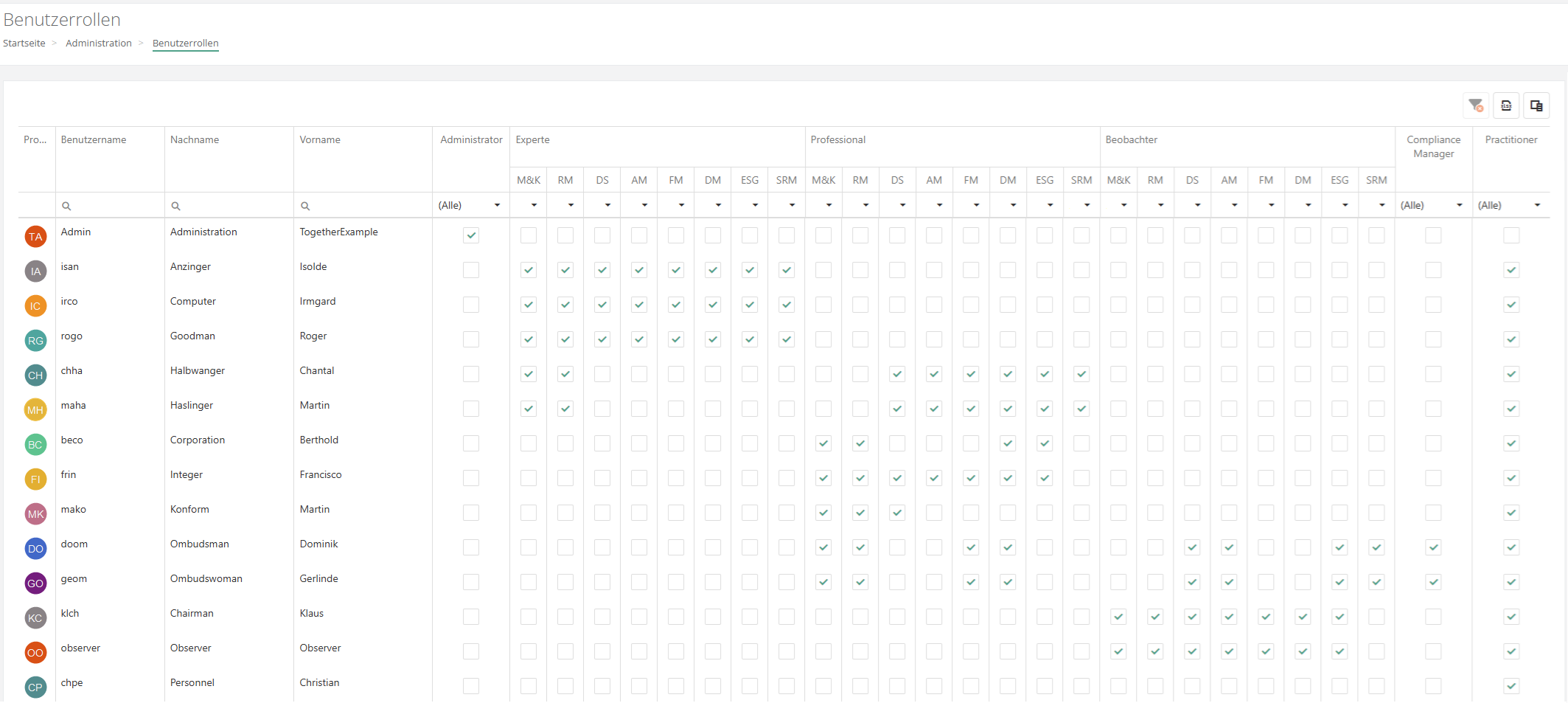This screenshot has height=703, width=1568.
Task: Open Administration breadcrumb link
Action: click(x=99, y=44)
